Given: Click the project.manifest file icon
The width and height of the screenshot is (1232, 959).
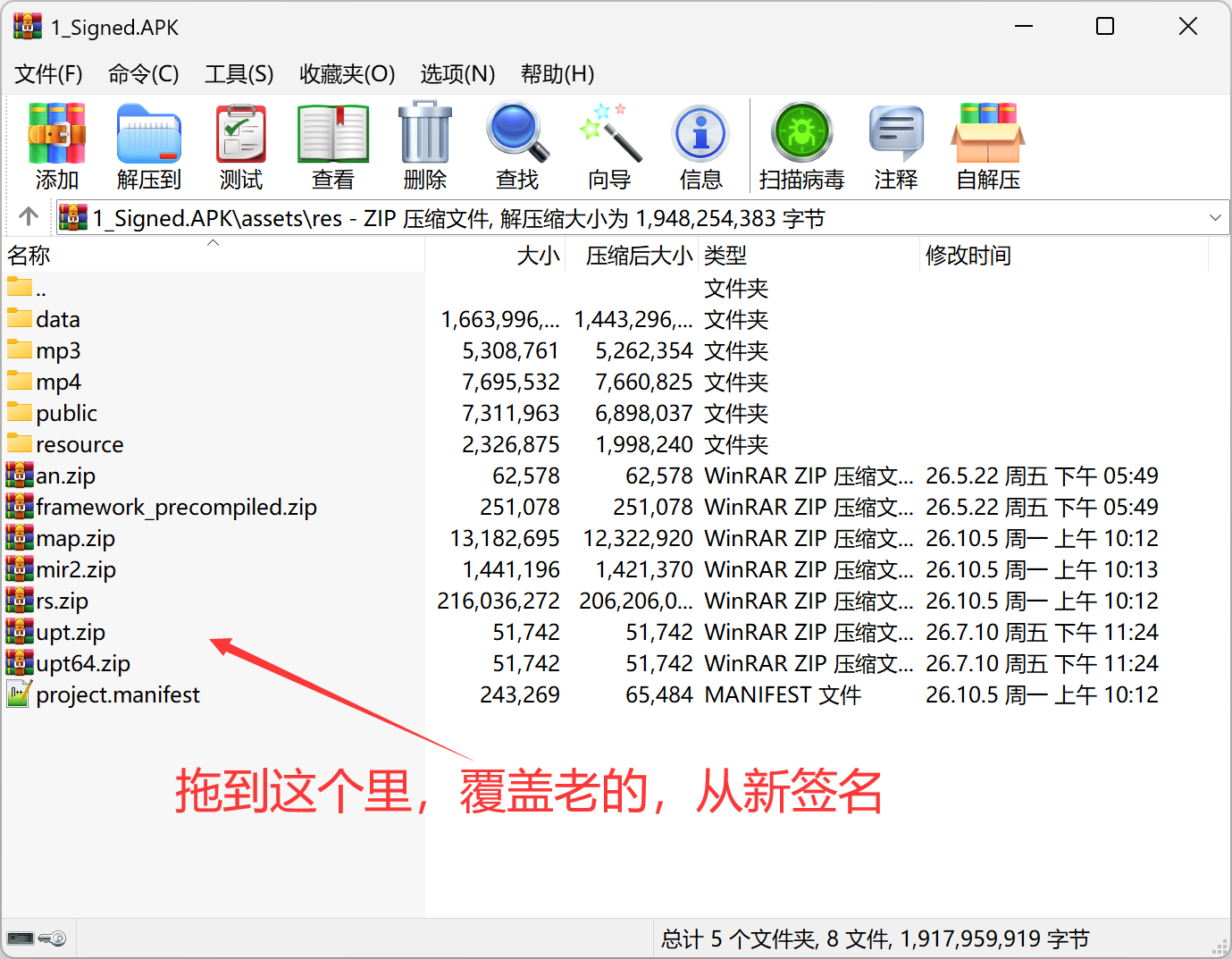Looking at the screenshot, I should 18,694.
